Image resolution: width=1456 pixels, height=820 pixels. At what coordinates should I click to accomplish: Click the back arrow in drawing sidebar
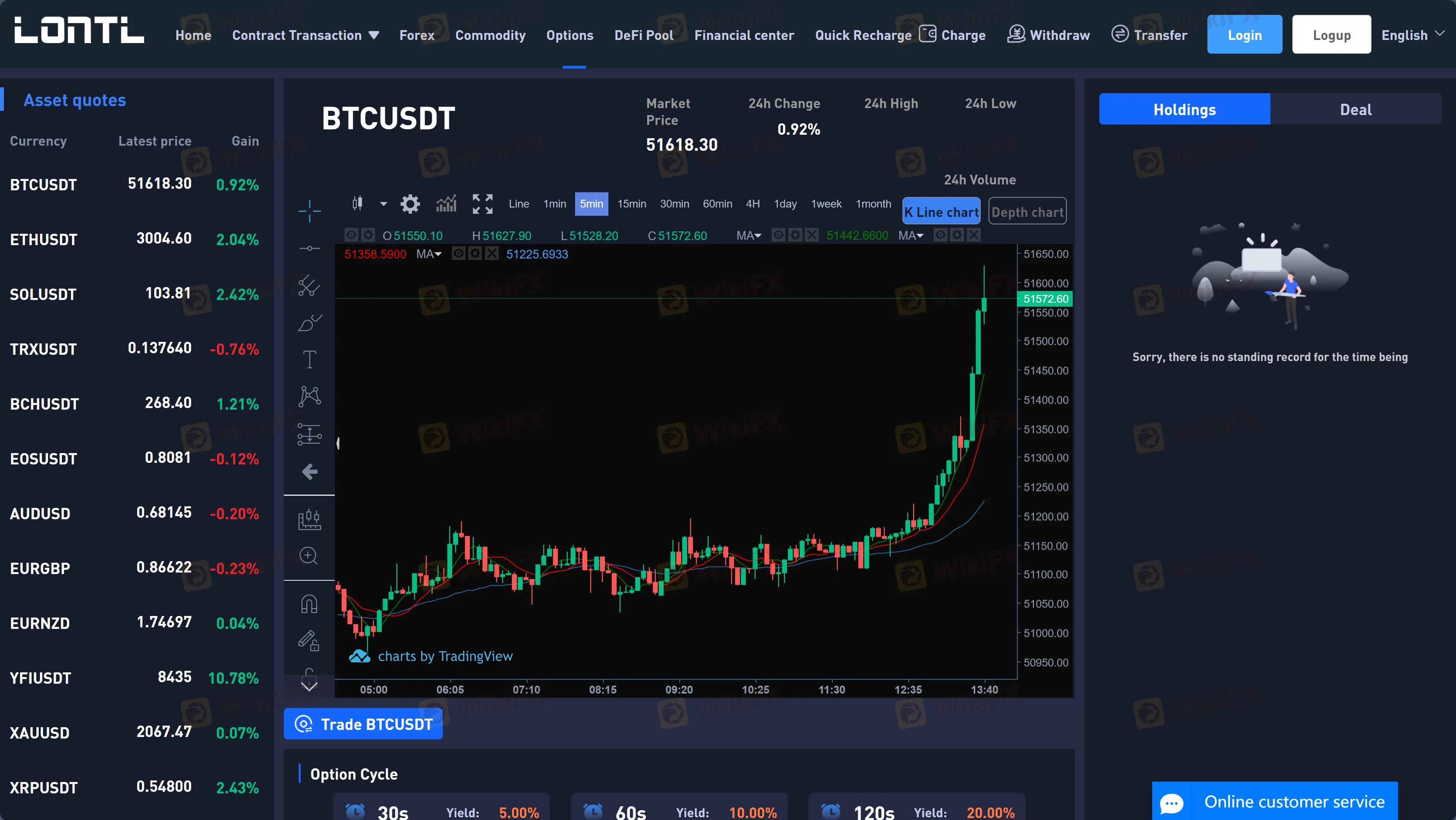[x=309, y=471]
